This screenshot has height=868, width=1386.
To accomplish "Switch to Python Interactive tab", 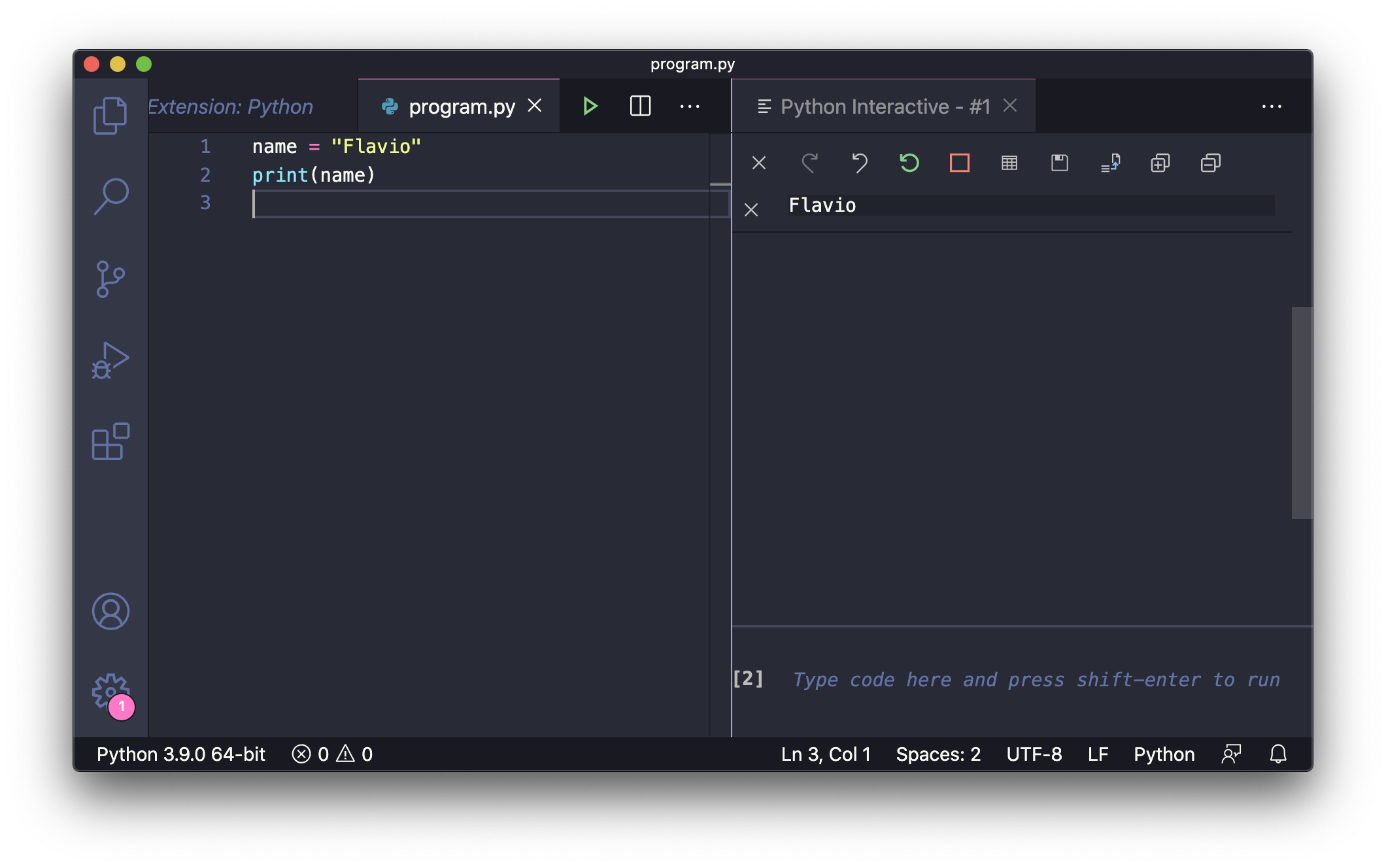I will (x=884, y=106).
